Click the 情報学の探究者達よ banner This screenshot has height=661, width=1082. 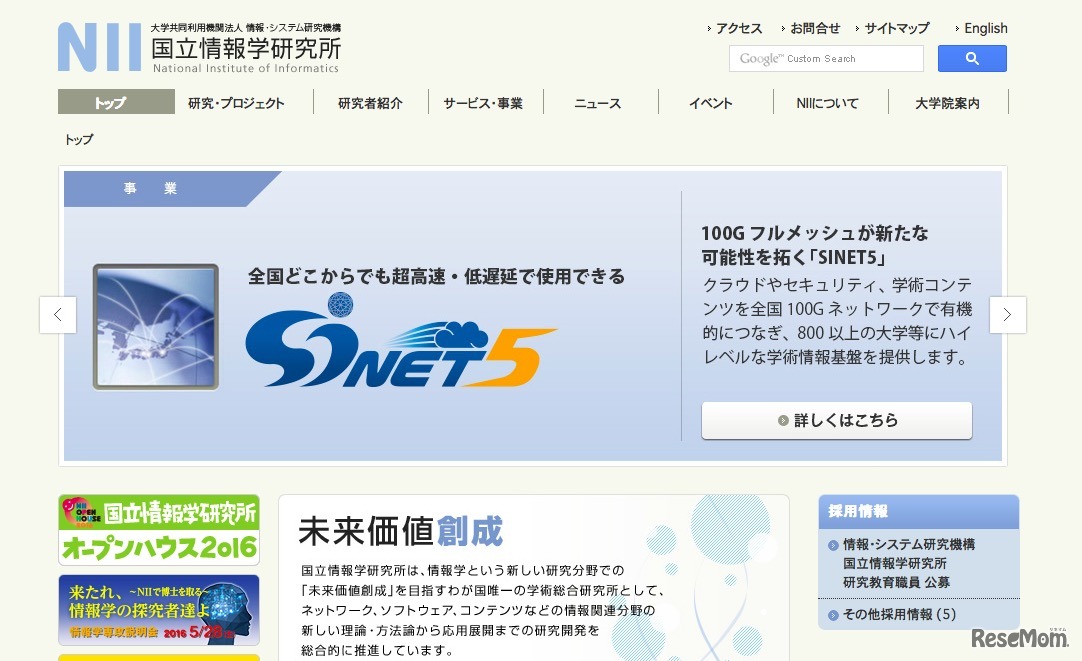(x=158, y=610)
